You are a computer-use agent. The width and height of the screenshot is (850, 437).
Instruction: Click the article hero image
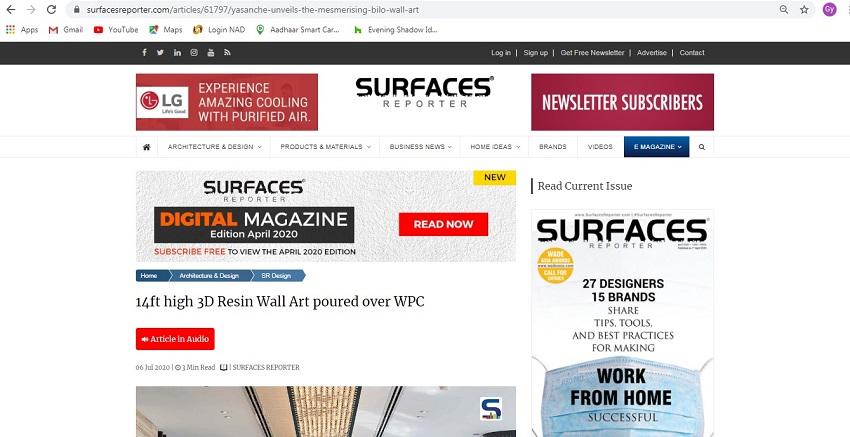coord(326,412)
